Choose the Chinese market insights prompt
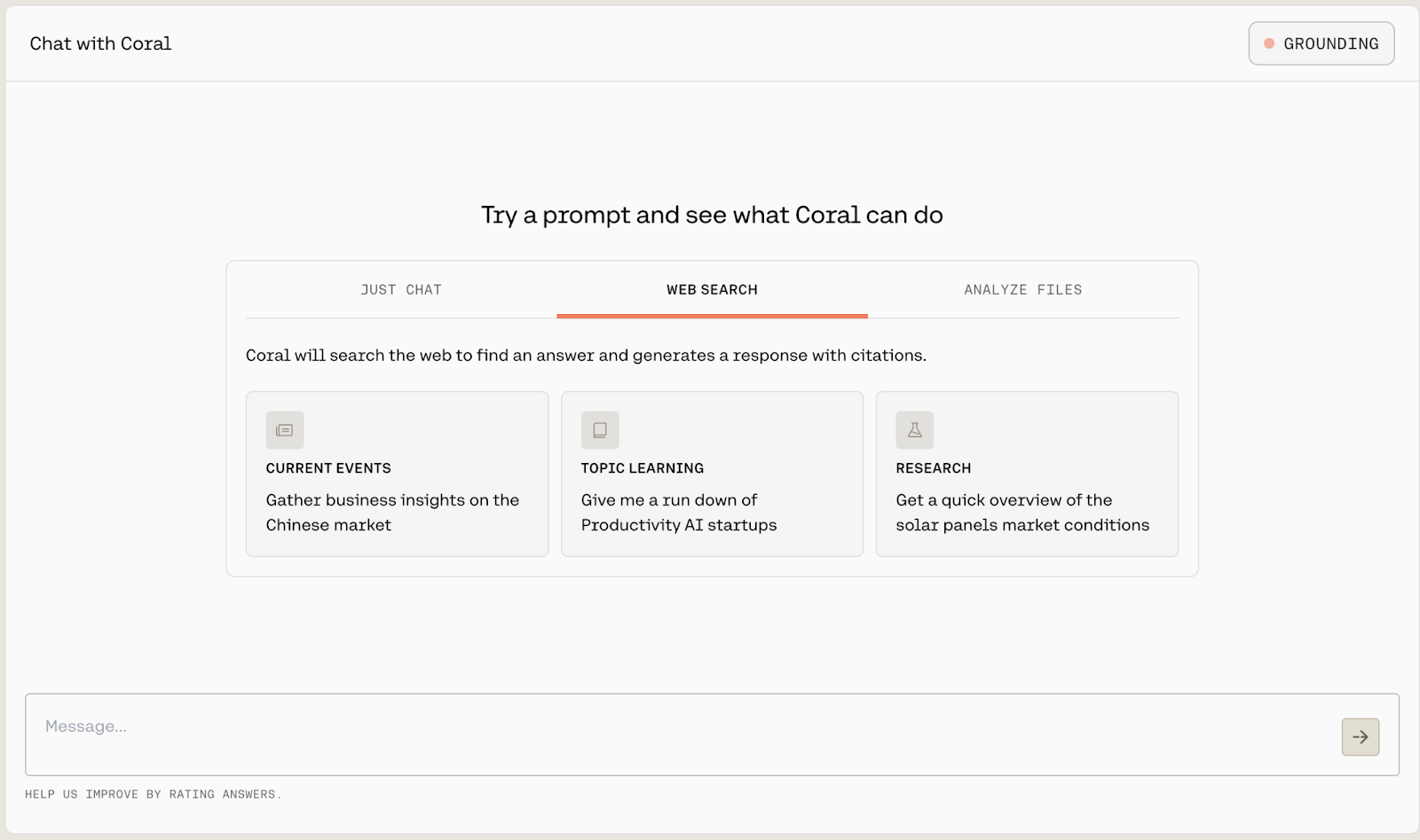The height and width of the screenshot is (840, 1420). point(392,513)
